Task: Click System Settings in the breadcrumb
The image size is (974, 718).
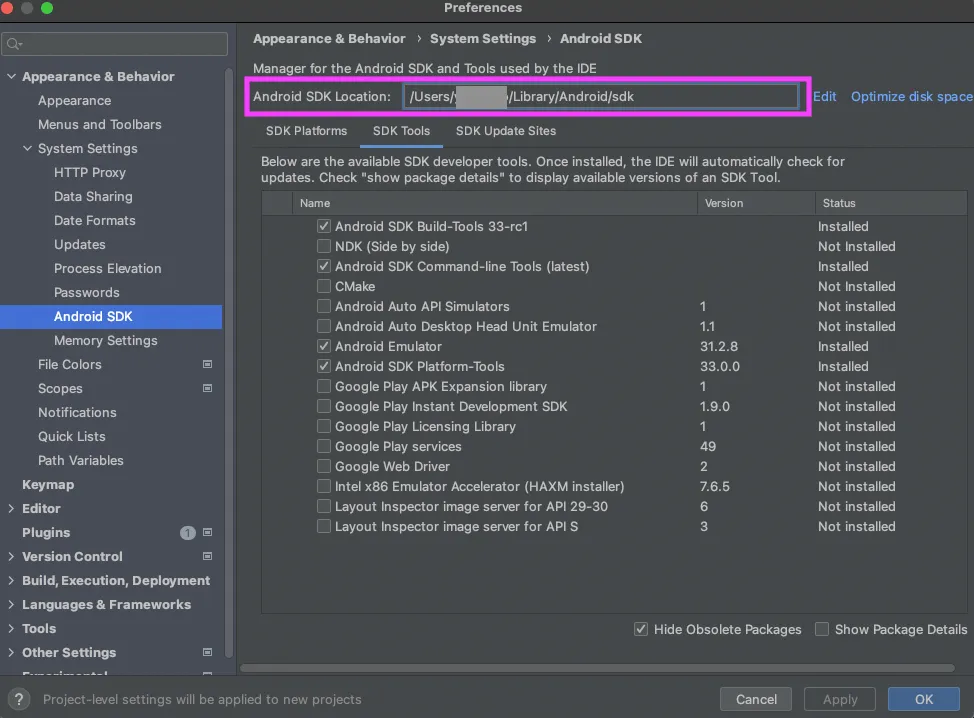Action: click(x=483, y=39)
